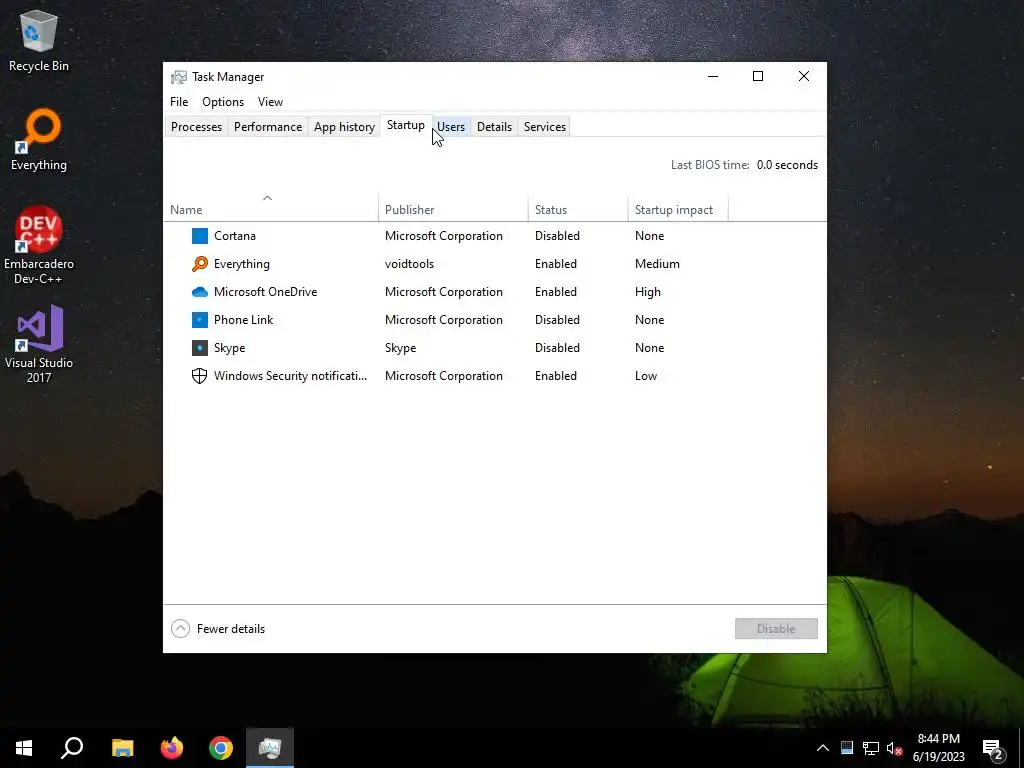1024x768 pixels.
Task: Click the Medium startup impact value
Action: pos(657,264)
